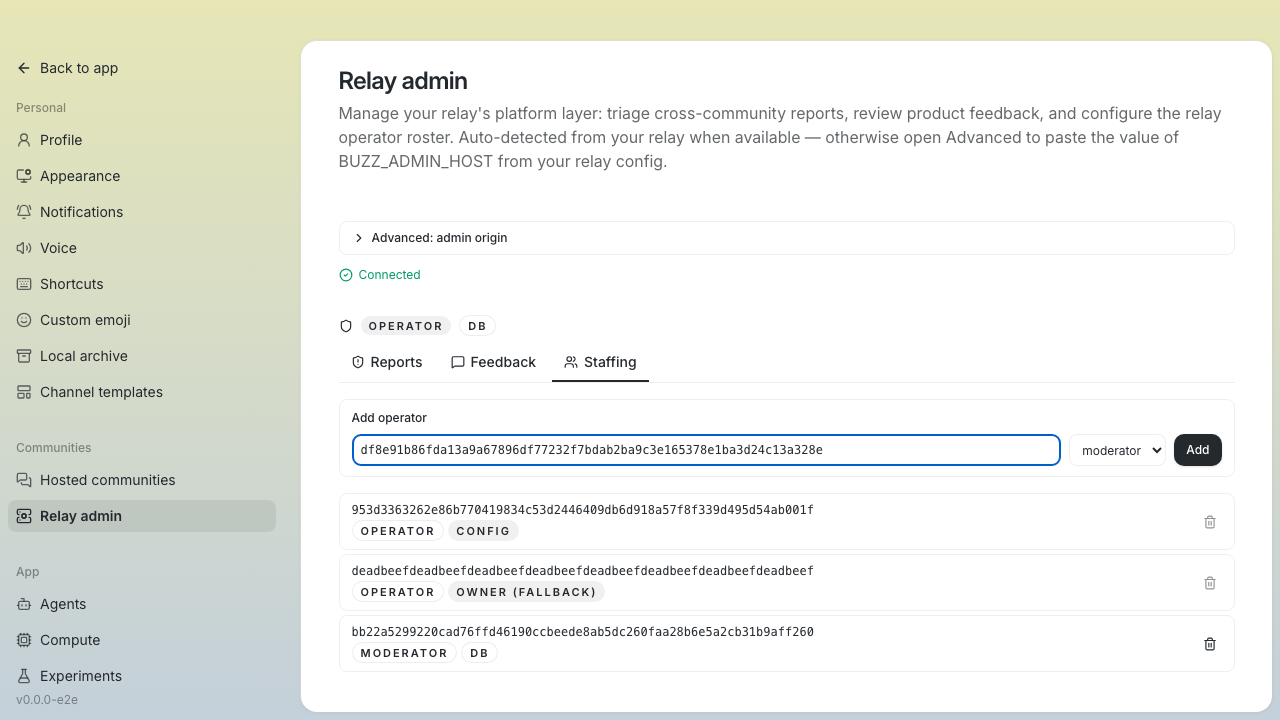Click pubkey text bb22a5299220cad76ffd
The image size is (1280, 720).
coord(583,632)
